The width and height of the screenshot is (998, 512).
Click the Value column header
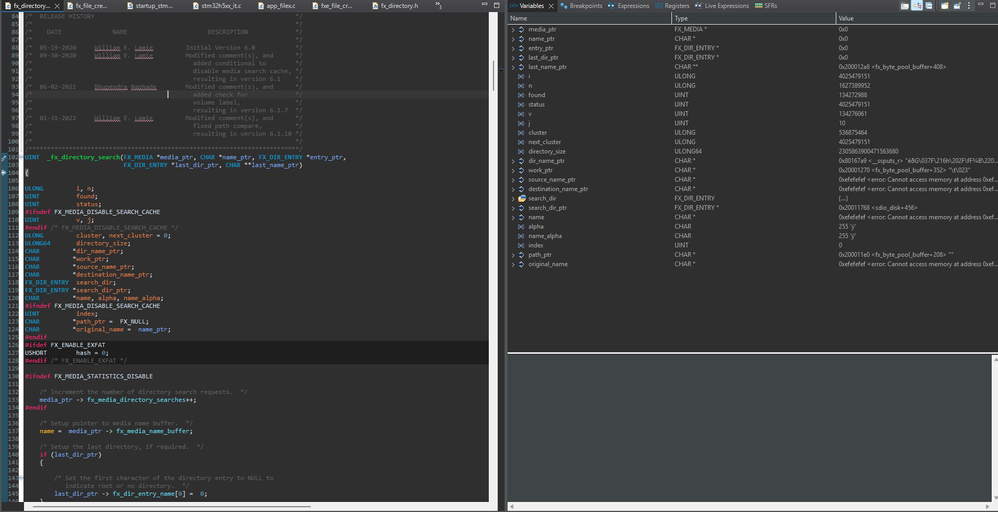917,18
